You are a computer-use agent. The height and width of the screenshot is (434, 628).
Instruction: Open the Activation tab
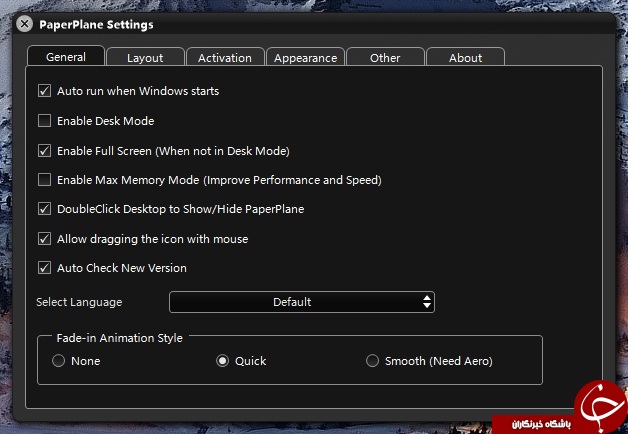click(225, 58)
